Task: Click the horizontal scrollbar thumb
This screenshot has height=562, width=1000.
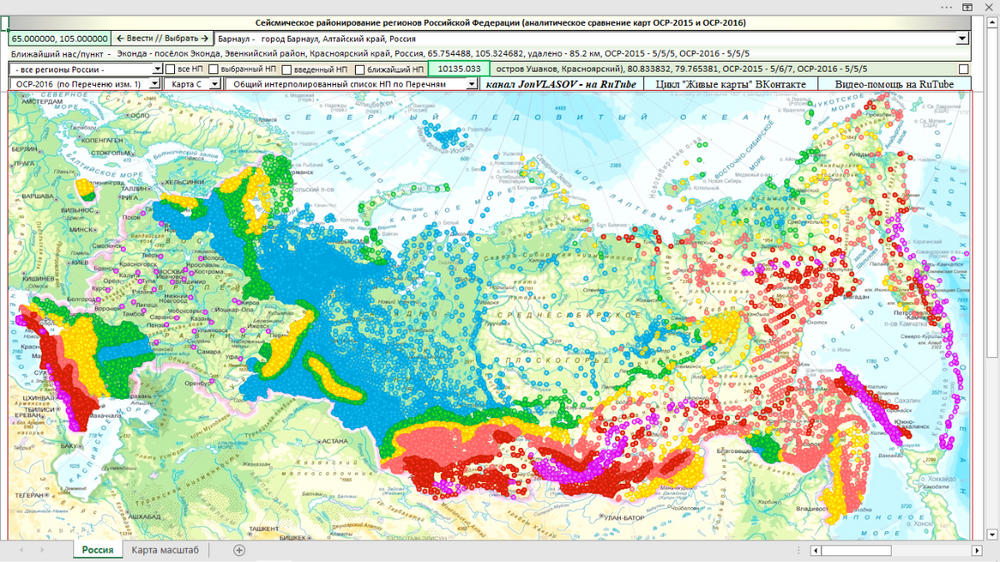Action: pos(856,550)
